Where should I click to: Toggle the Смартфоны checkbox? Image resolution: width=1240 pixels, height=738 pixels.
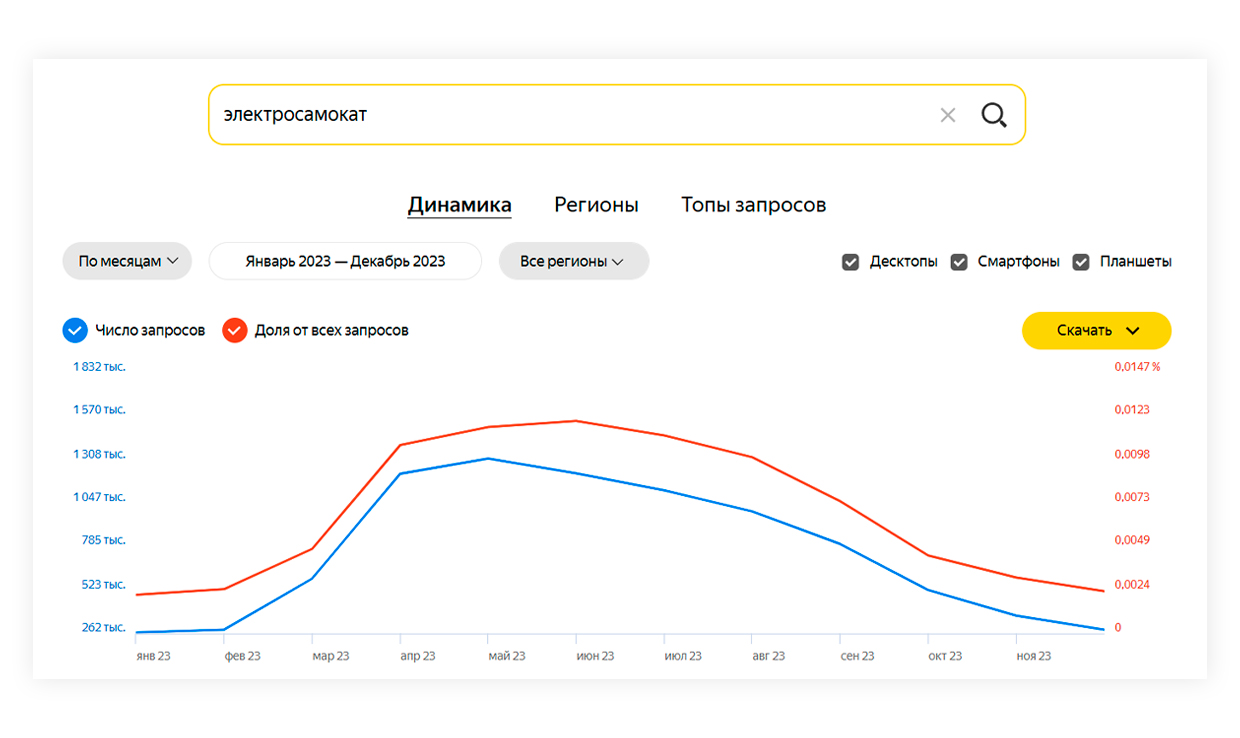(959, 262)
